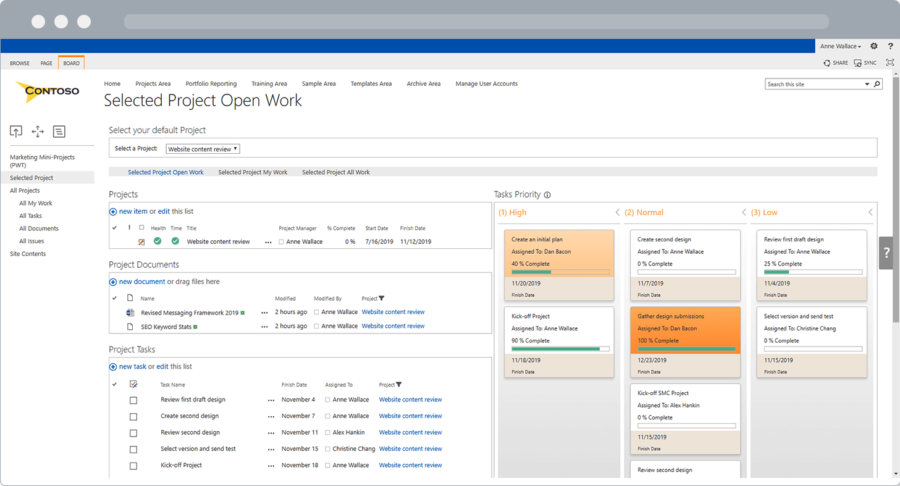Open the Selected Project My Work link
This screenshot has height=486, width=900.
pyautogui.click(x=252, y=172)
